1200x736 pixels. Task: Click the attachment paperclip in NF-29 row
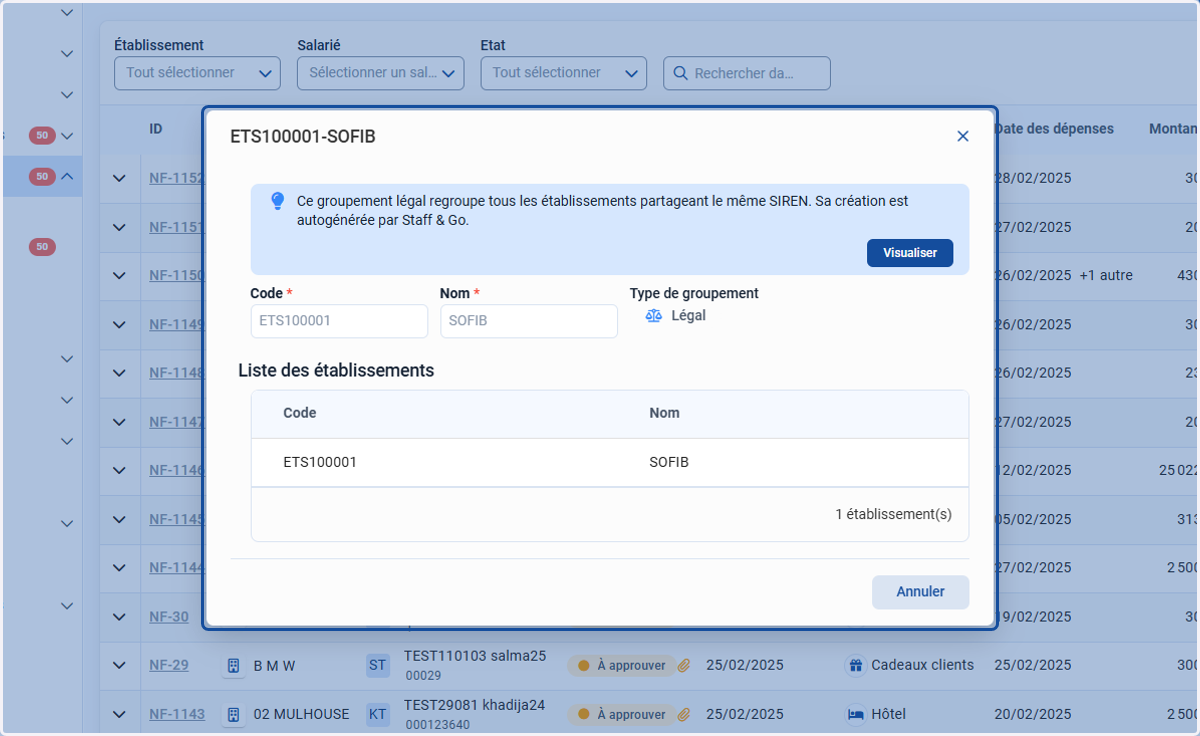(x=685, y=665)
